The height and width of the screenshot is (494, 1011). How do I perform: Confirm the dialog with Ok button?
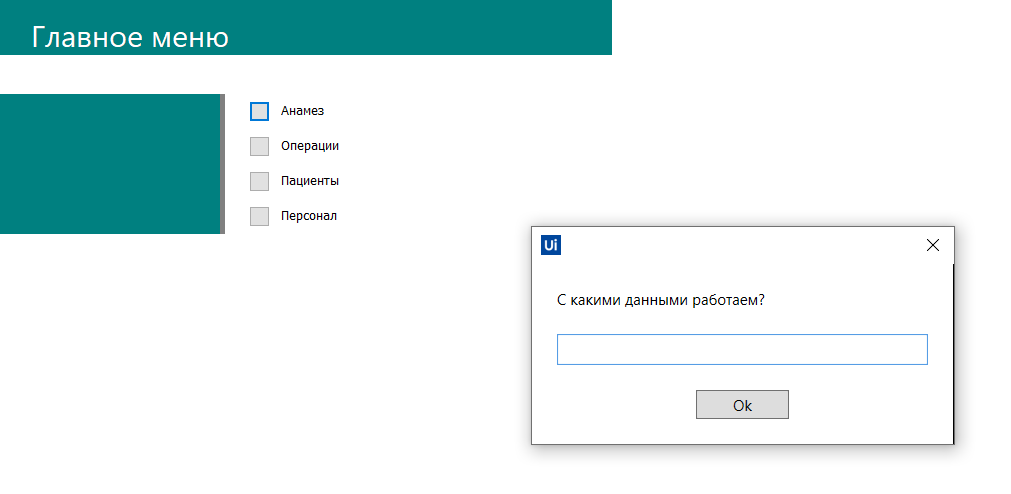[742, 405]
